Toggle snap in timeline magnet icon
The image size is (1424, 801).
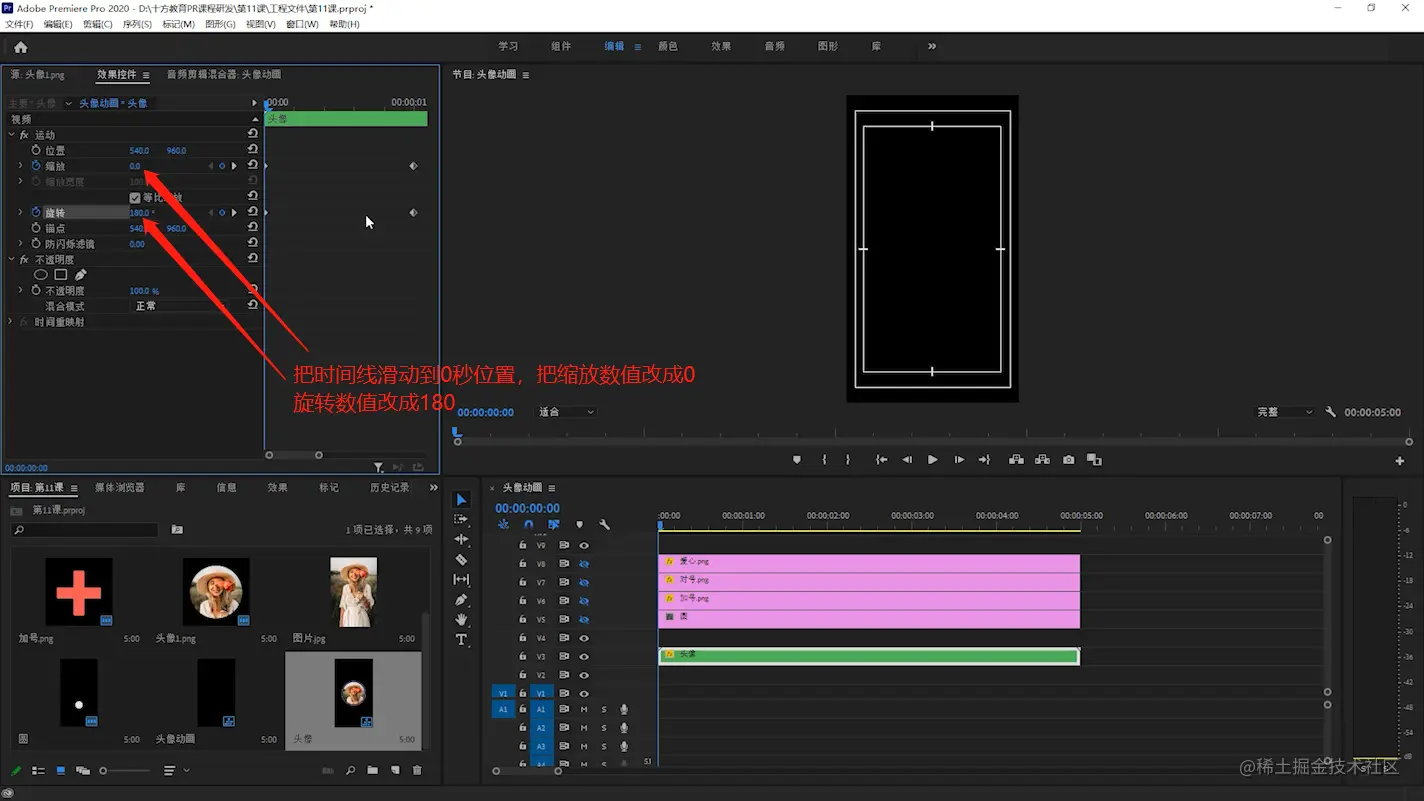pyautogui.click(x=529, y=524)
